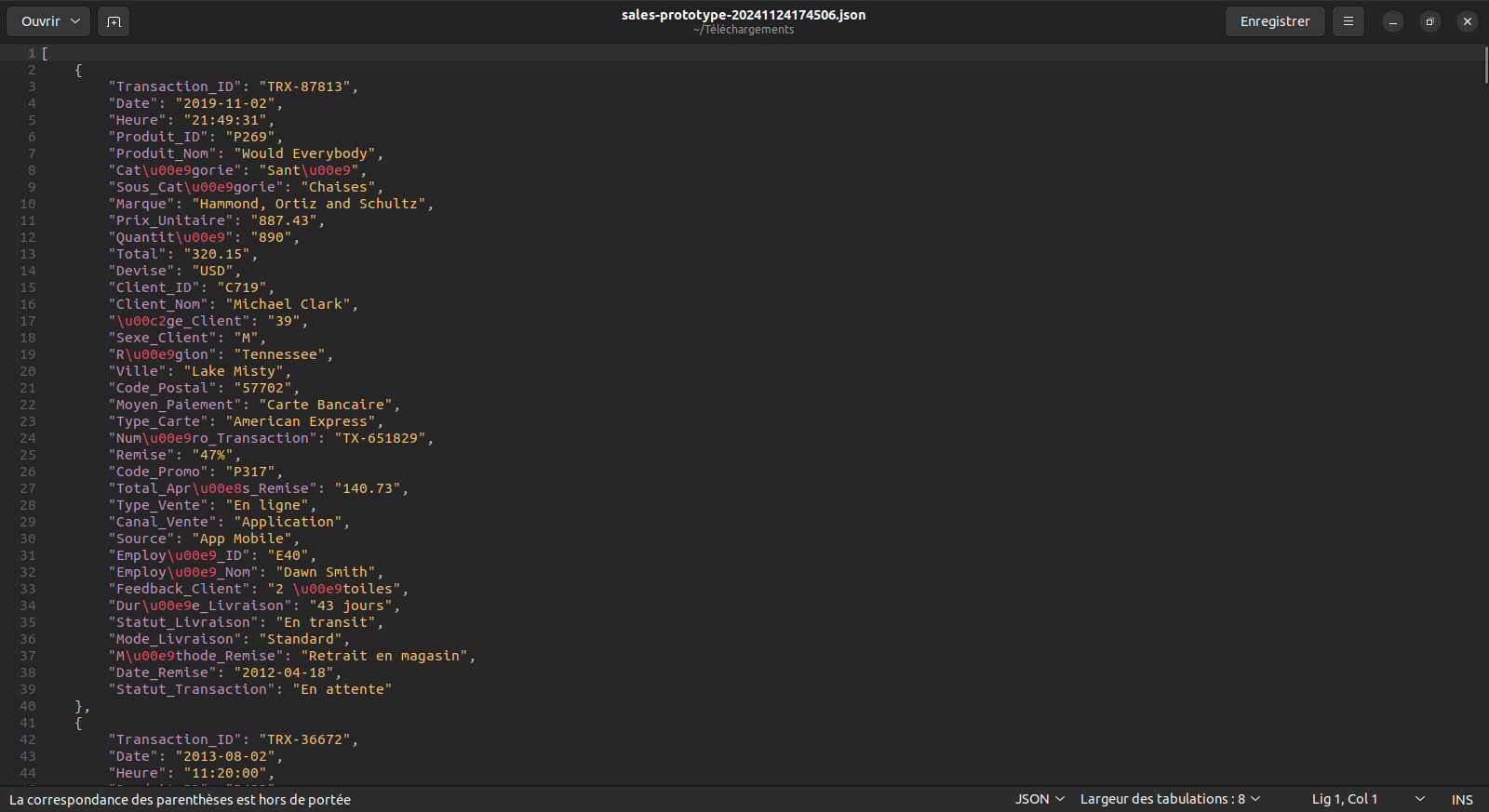Click the status bar bracket matching message

tap(180, 799)
